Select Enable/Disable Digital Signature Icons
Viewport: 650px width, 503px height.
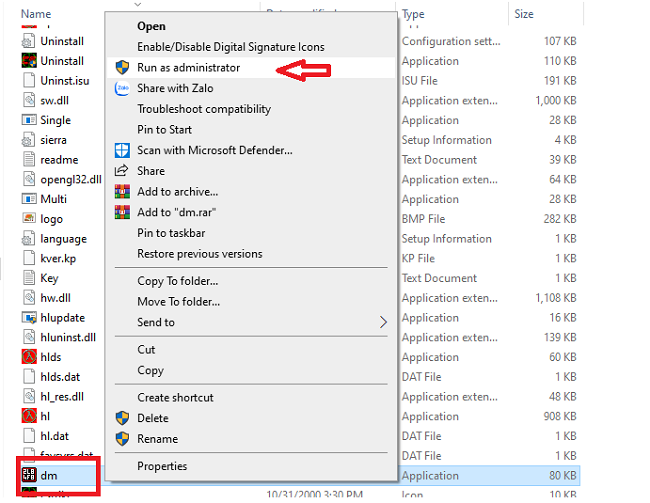click(251, 47)
